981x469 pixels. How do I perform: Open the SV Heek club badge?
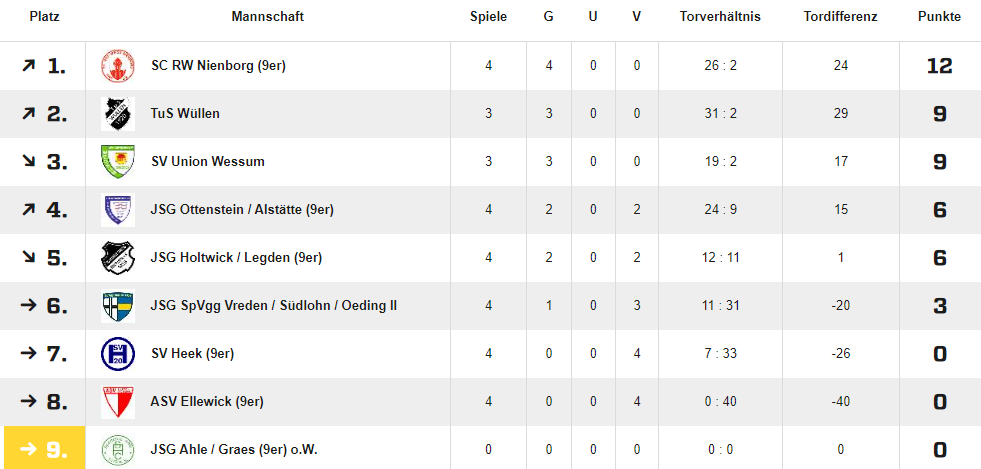coord(118,354)
